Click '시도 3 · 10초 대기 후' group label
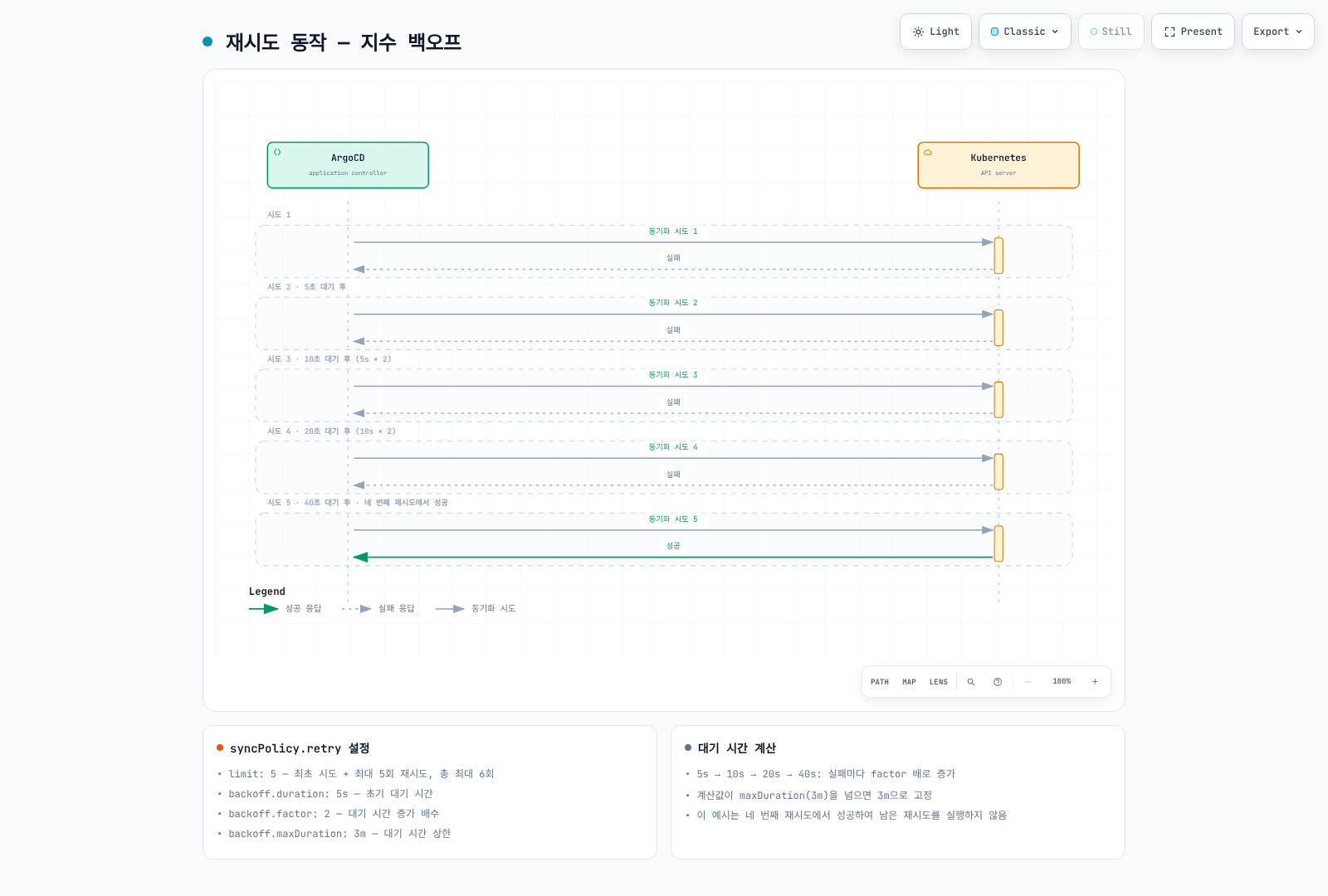Viewport: 1328px width, 896px height. [x=329, y=359]
